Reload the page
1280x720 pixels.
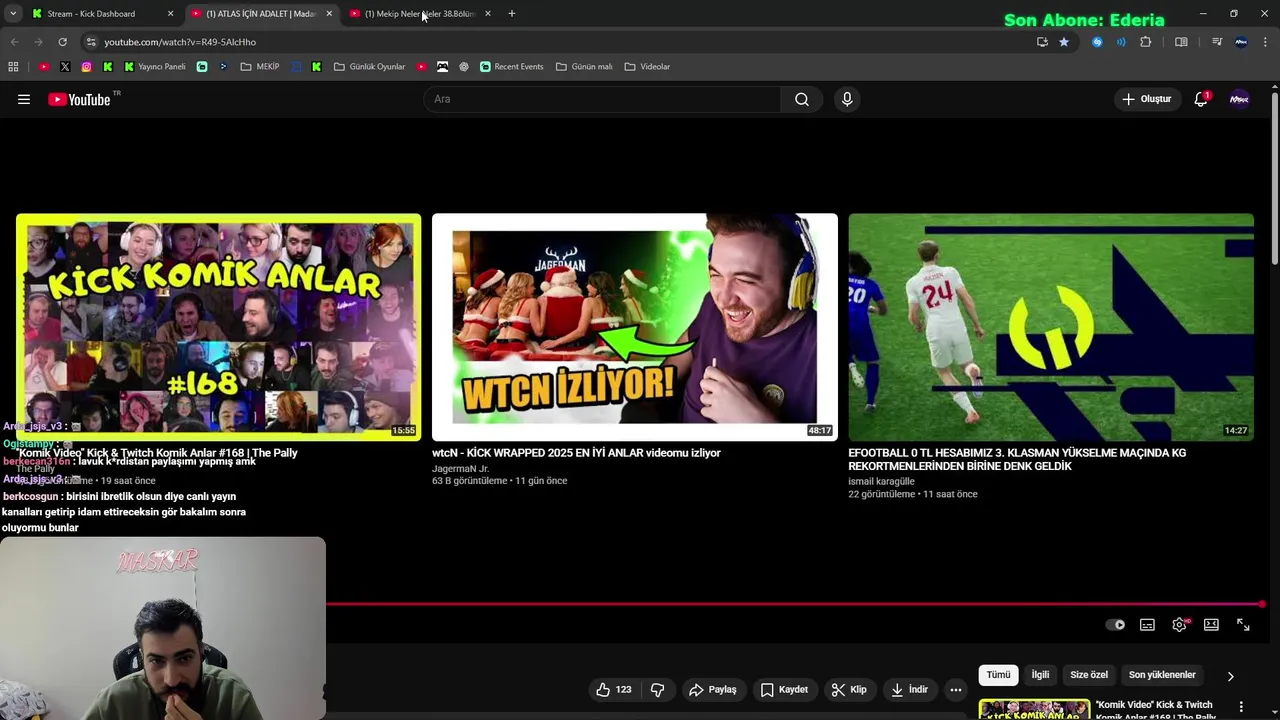[62, 42]
